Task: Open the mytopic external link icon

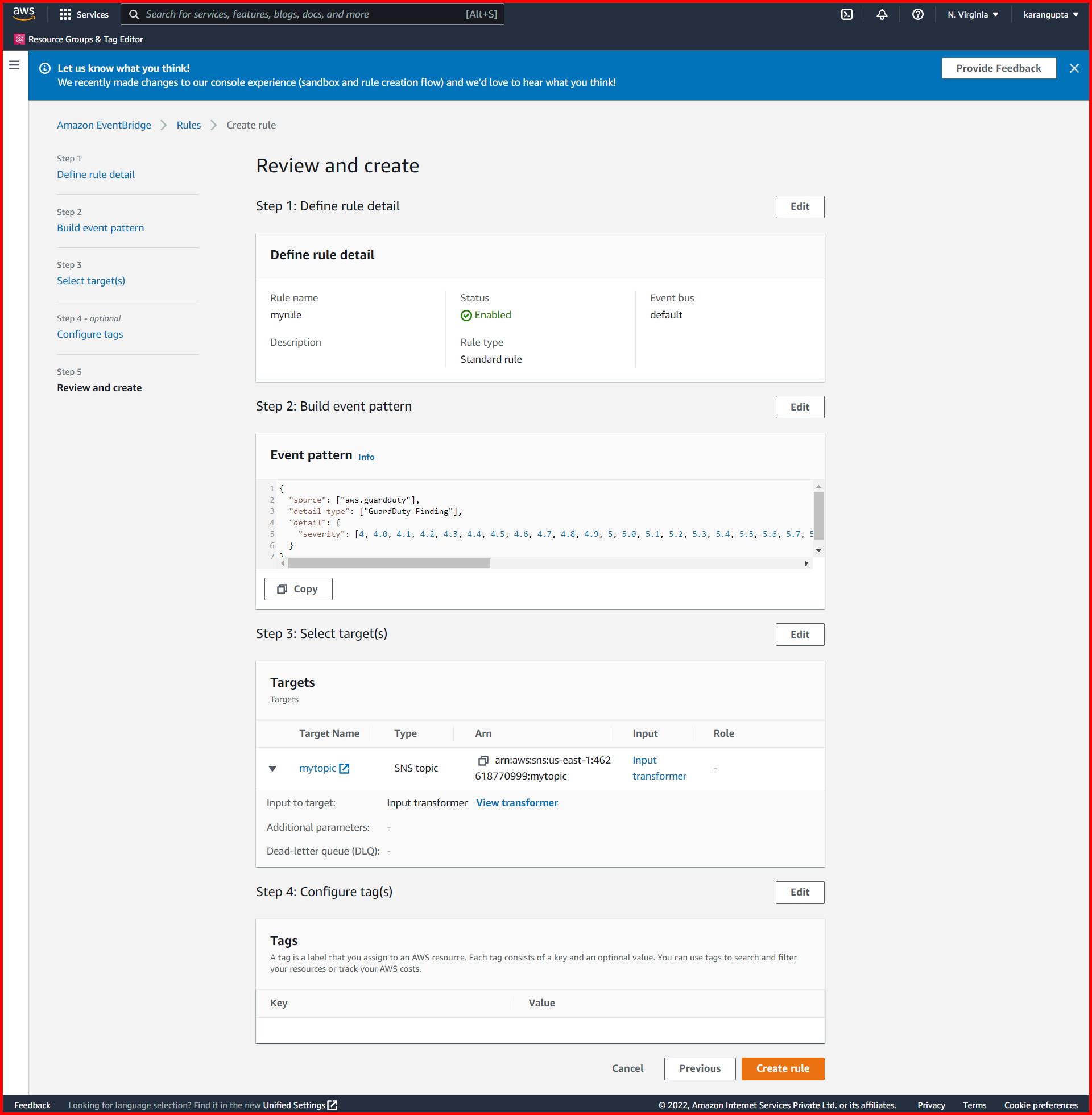Action: 344,769
